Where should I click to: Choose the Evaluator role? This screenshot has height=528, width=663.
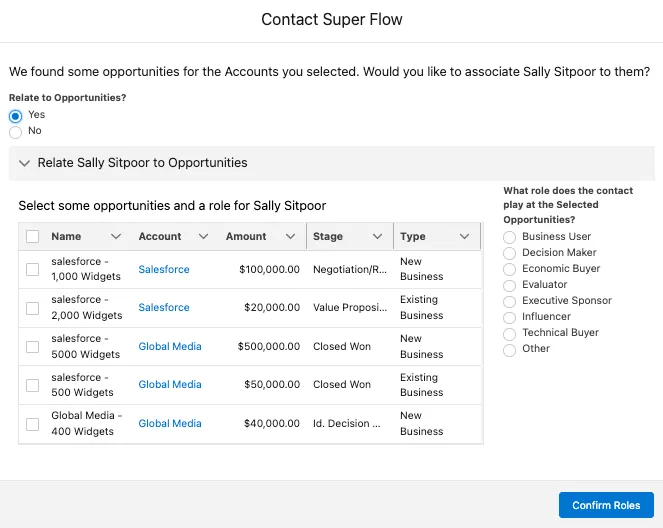[x=510, y=285]
